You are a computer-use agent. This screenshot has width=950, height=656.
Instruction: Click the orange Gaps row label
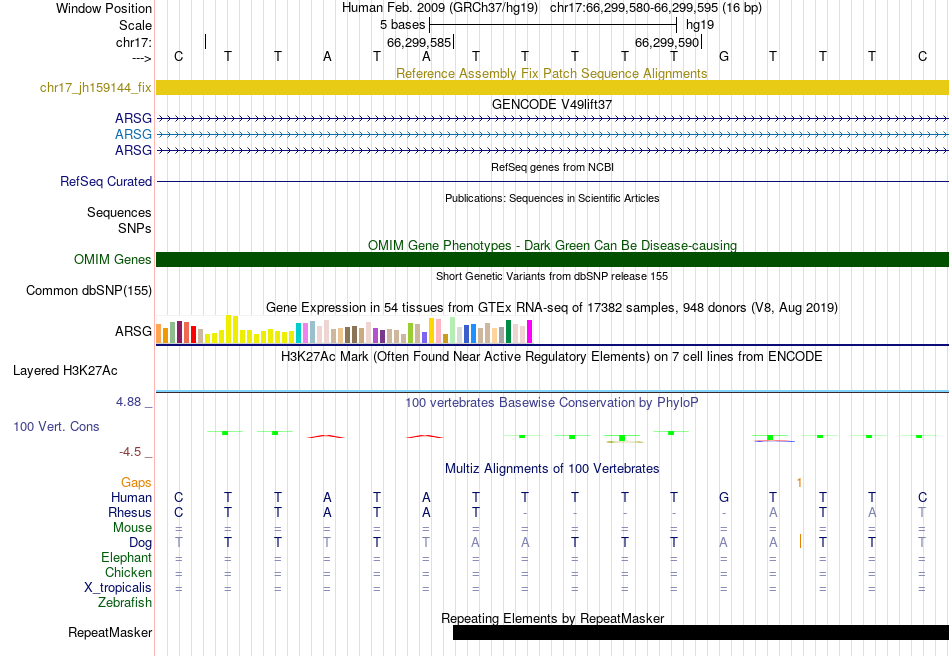(x=136, y=483)
